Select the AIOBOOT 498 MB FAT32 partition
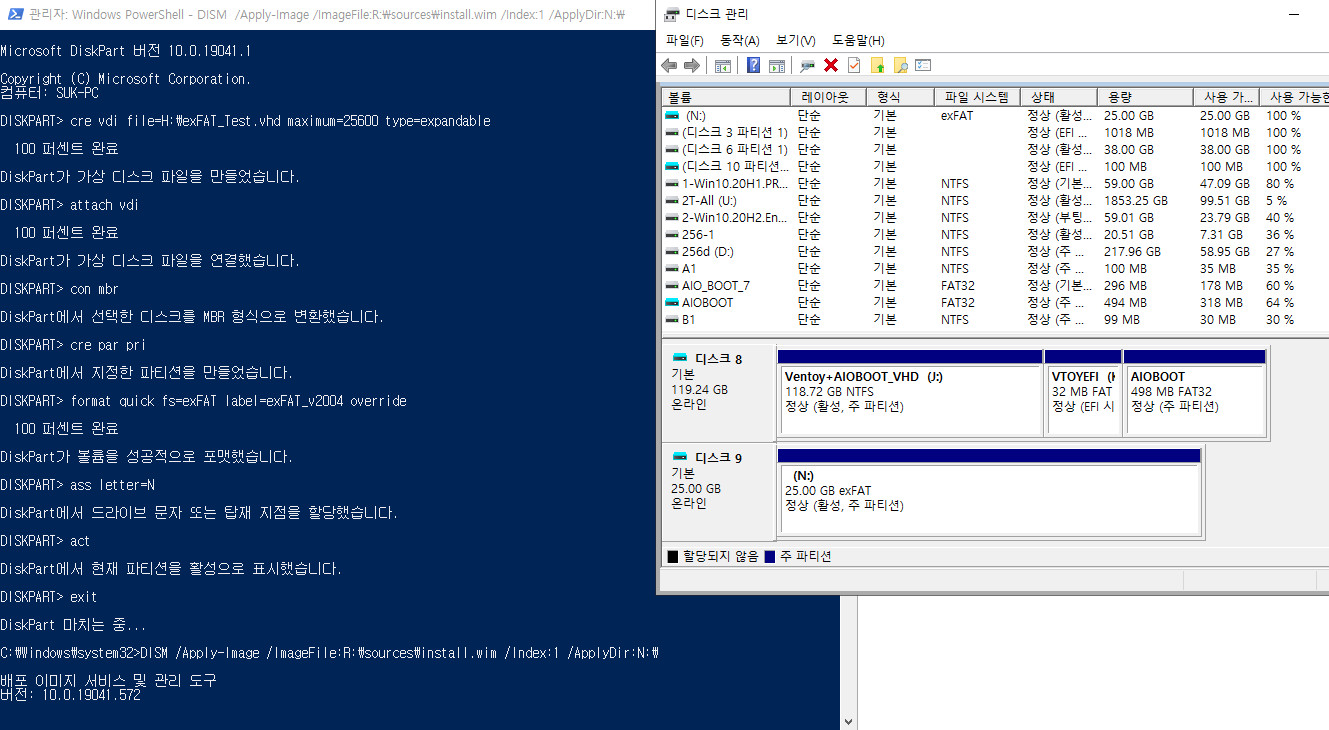This screenshot has height=730, width=1329. (1195, 392)
